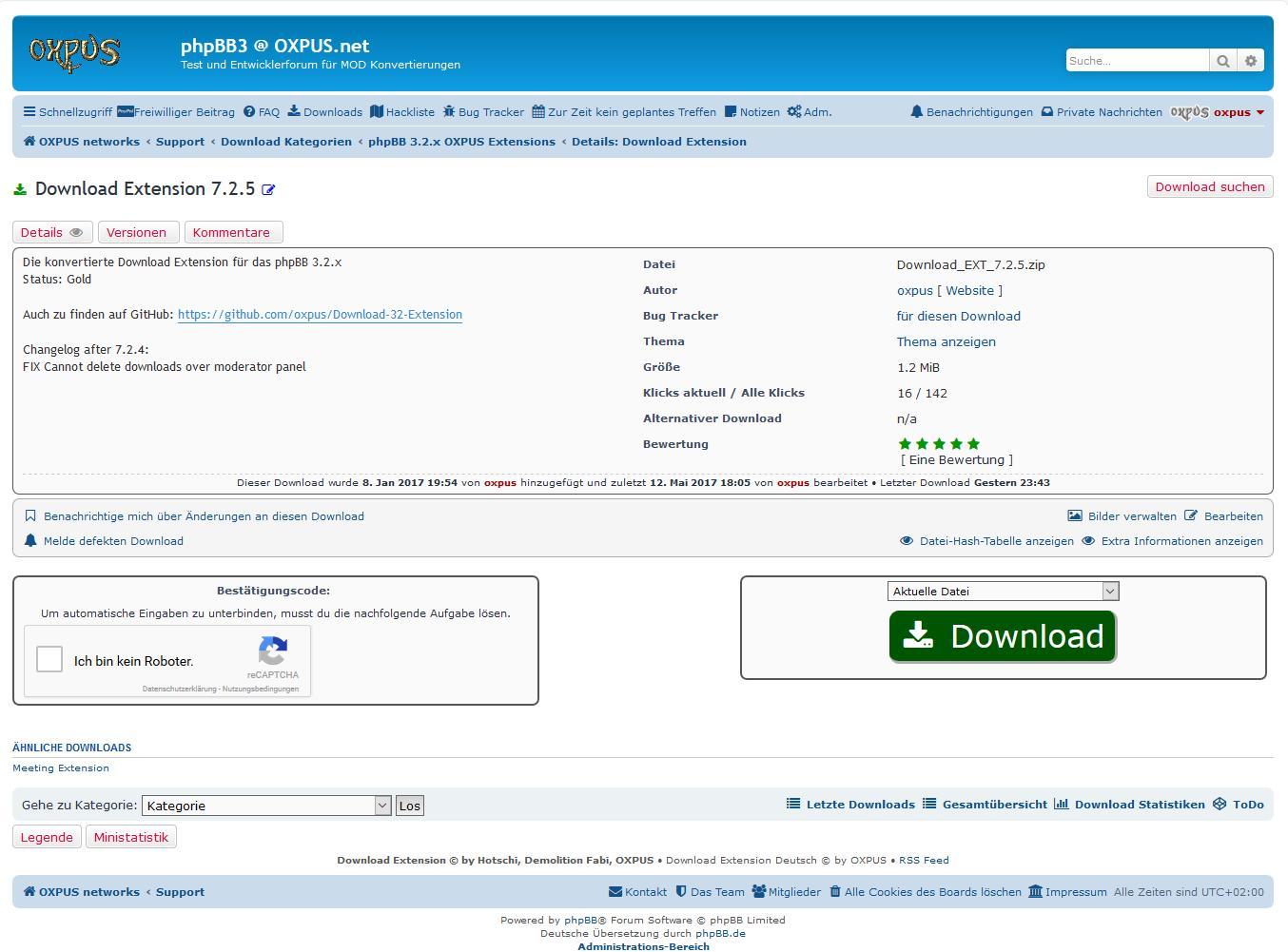Show the Datei-Hash-Tabelle

[x=996, y=541]
